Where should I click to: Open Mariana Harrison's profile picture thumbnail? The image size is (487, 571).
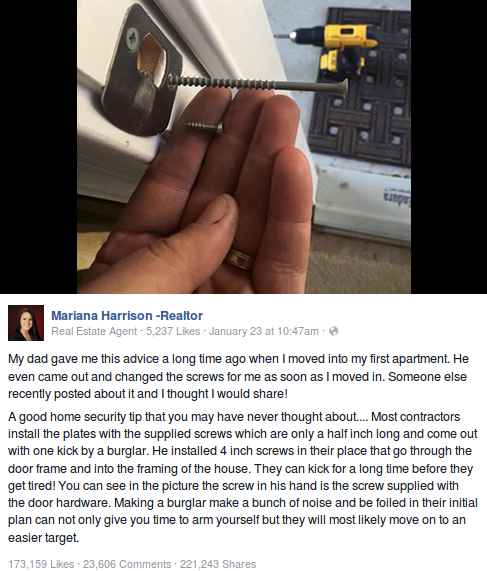click(26, 323)
